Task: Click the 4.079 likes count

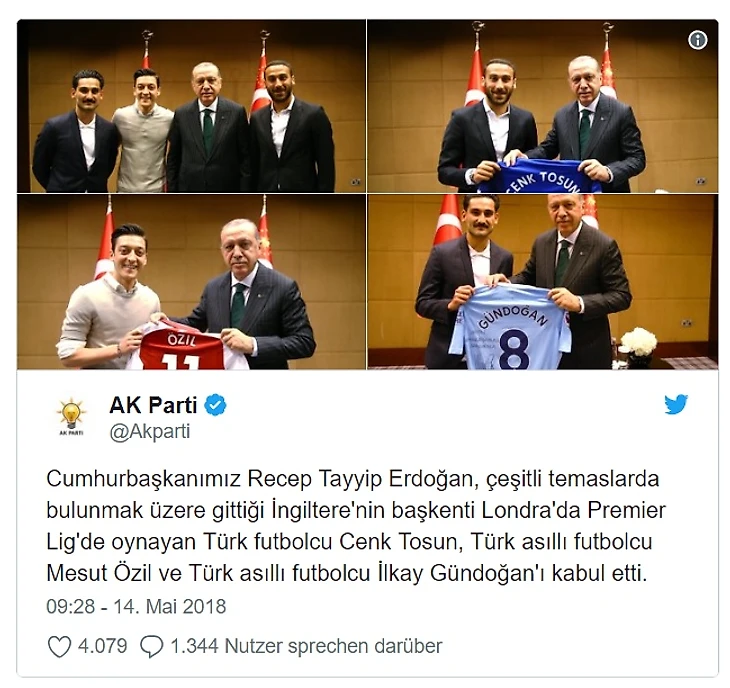Action: (x=102, y=646)
